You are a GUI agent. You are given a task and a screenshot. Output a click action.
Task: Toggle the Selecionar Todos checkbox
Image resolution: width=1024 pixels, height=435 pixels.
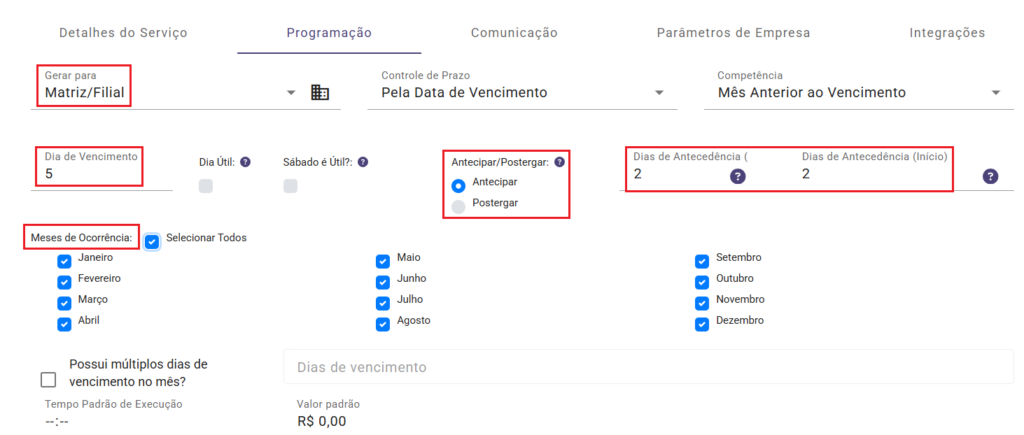pyautogui.click(x=152, y=241)
